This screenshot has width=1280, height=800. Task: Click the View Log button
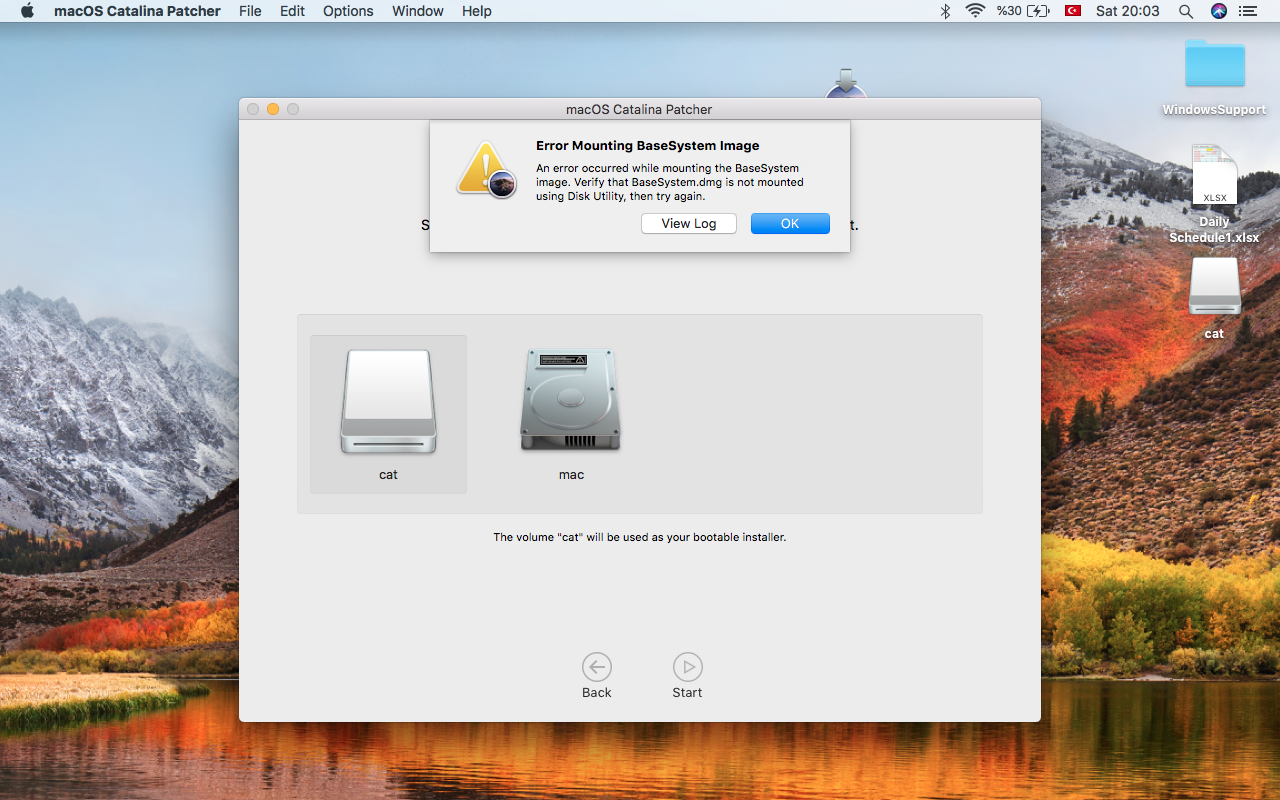pyautogui.click(x=689, y=223)
